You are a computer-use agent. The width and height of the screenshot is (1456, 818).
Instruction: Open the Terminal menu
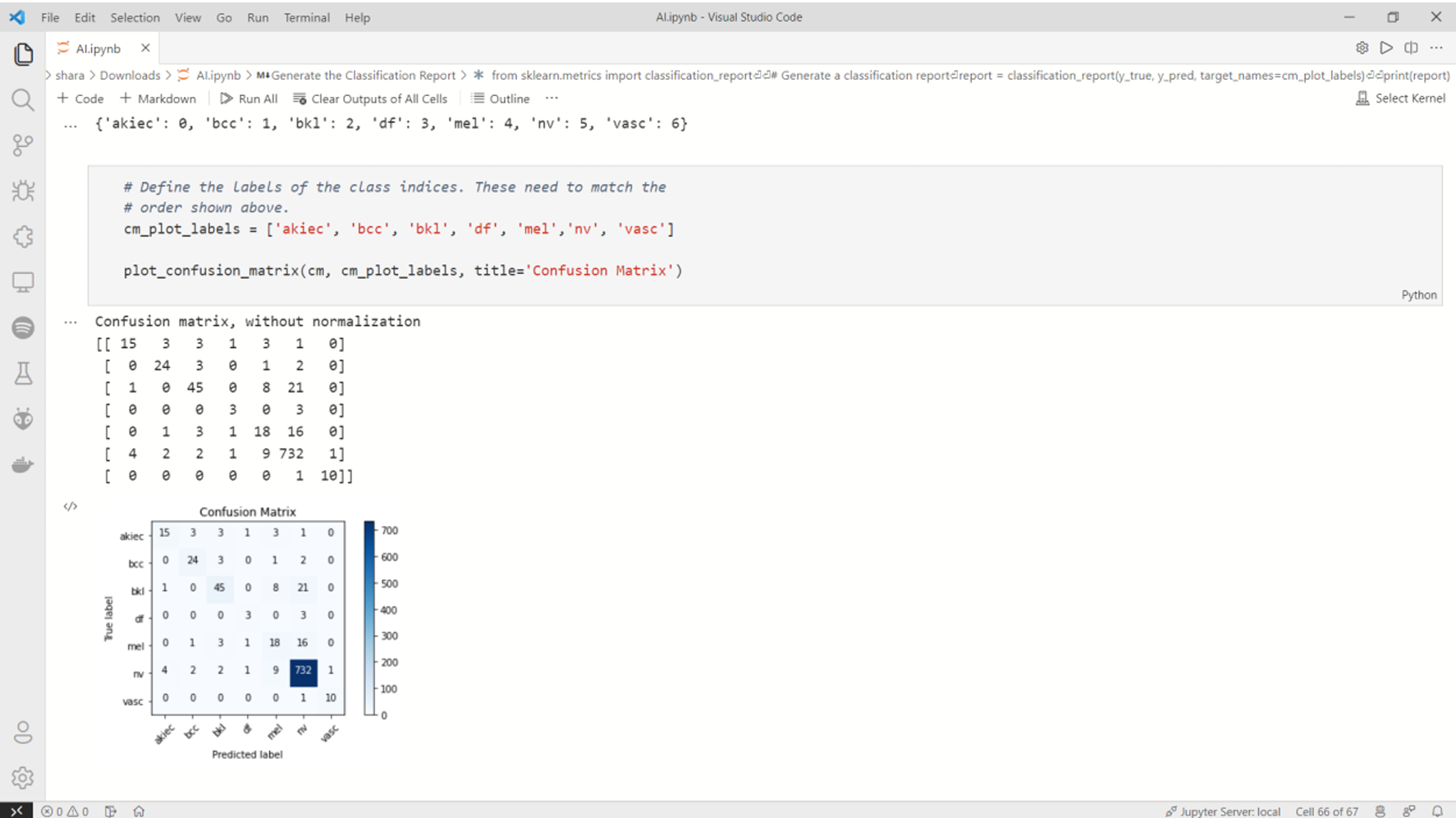(306, 17)
